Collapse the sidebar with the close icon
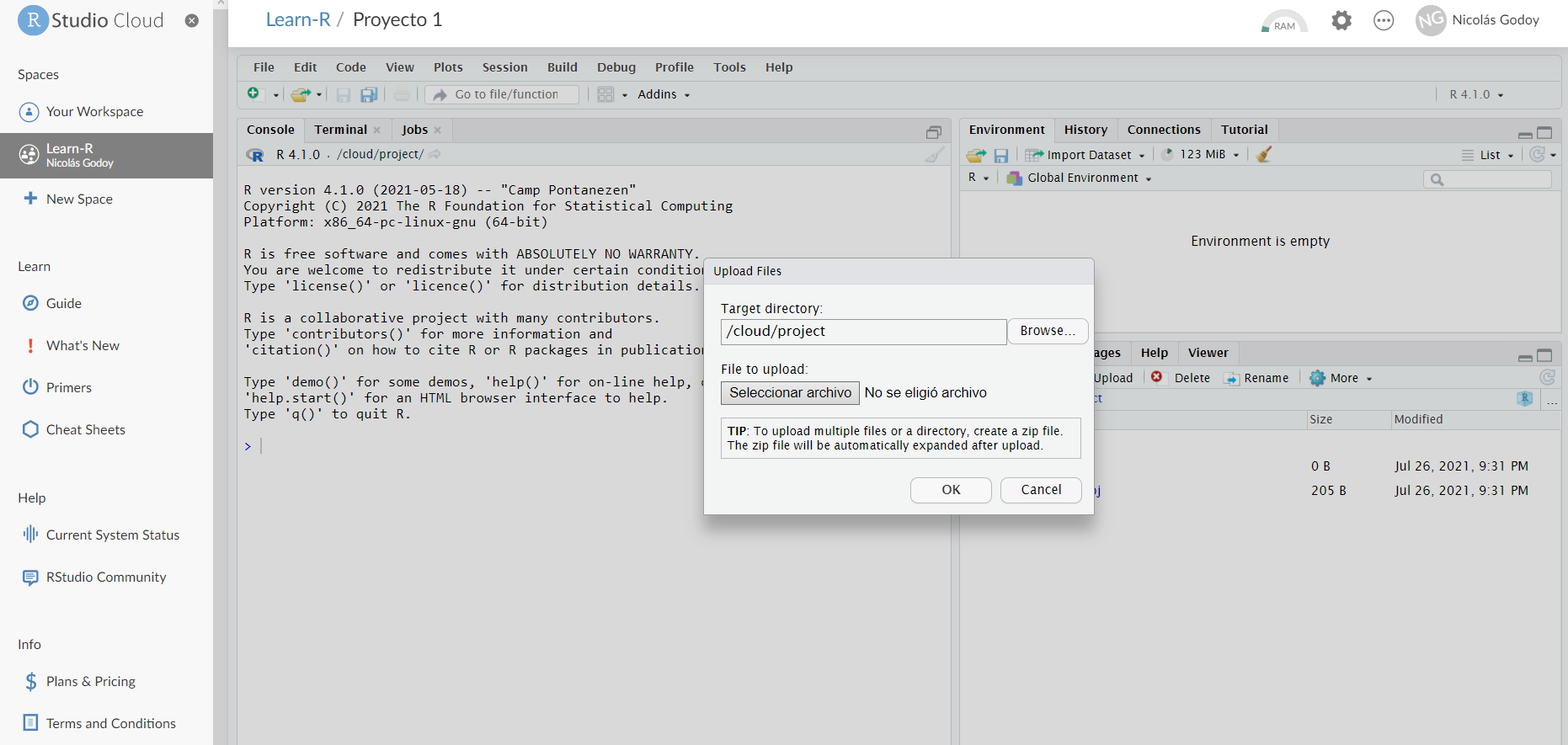This screenshot has height=745, width=1568. coord(192,20)
